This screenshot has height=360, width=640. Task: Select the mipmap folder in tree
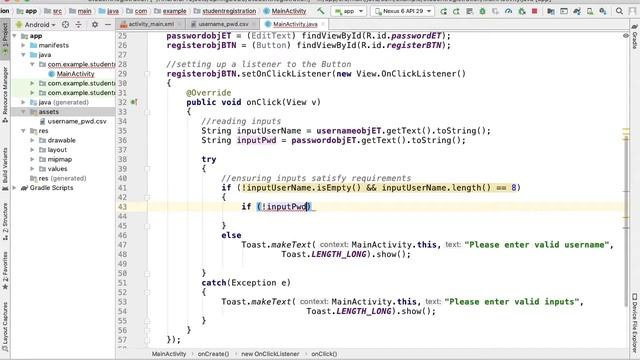click(x=60, y=160)
